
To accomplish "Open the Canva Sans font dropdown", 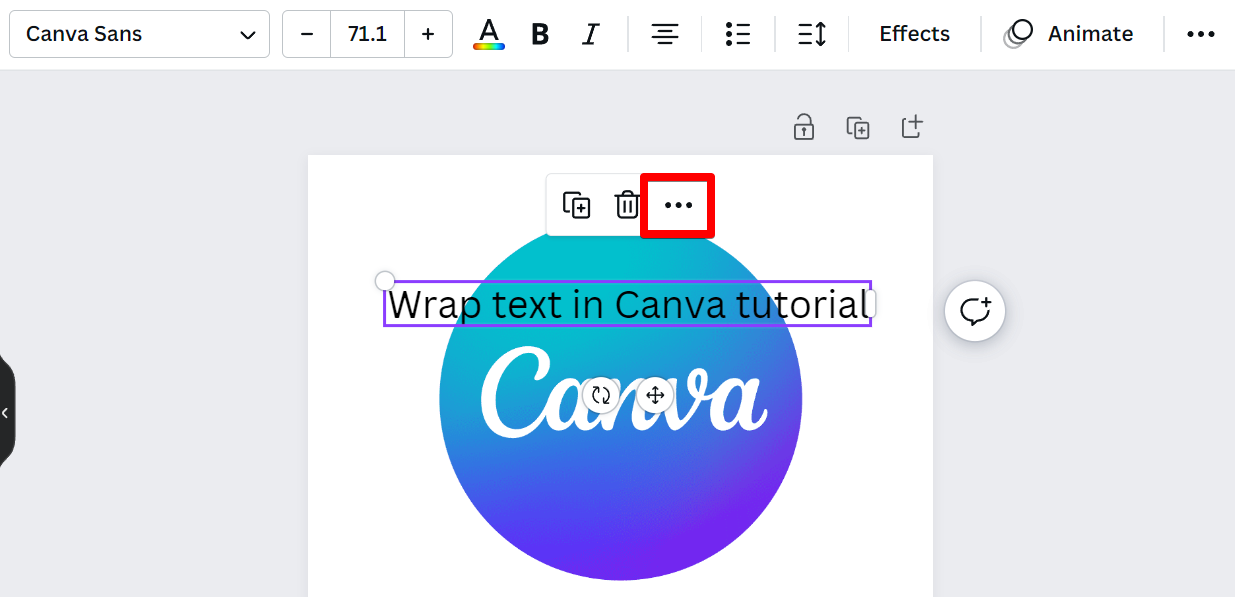I will [x=139, y=34].
